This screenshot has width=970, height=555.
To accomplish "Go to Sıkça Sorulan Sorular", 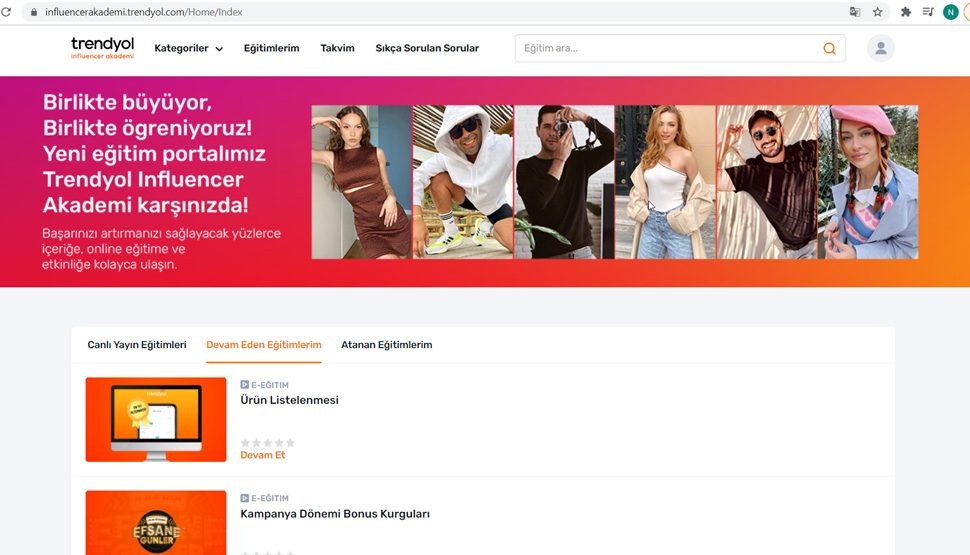I will click(x=427, y=48).
